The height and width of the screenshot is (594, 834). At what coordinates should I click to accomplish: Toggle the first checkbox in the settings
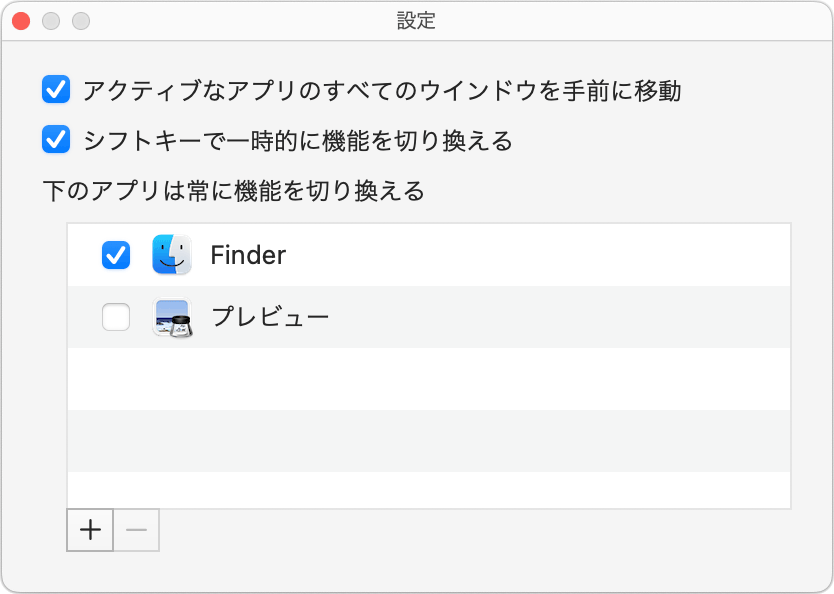point(56,88)
